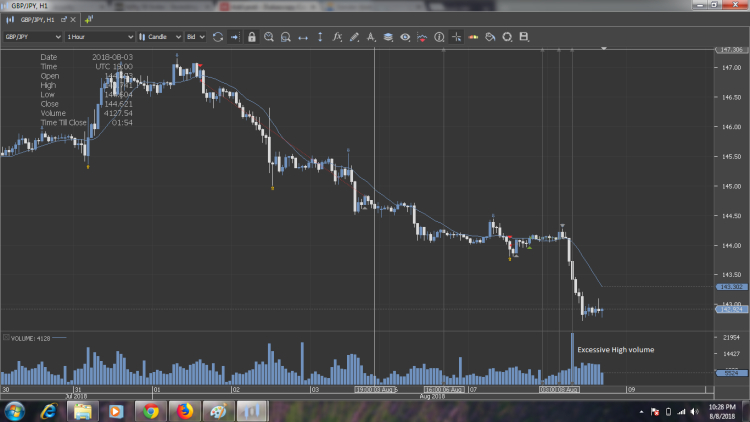Click the Excessive High volume annotation
The width and height of the screenshot is (750, 422).
coord(616,350)
